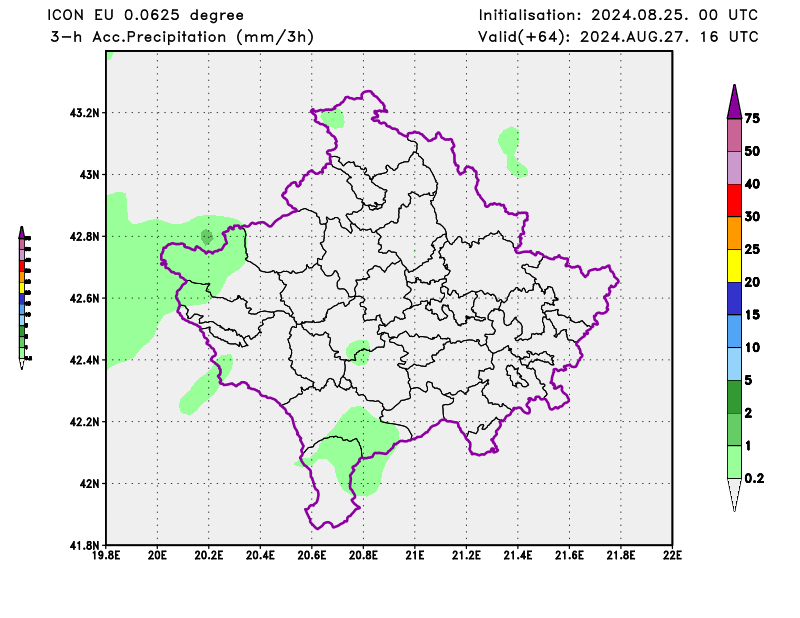The image size is (800, 618).
Task: Click the legend value 30
Action: click(x=752, y=216)
